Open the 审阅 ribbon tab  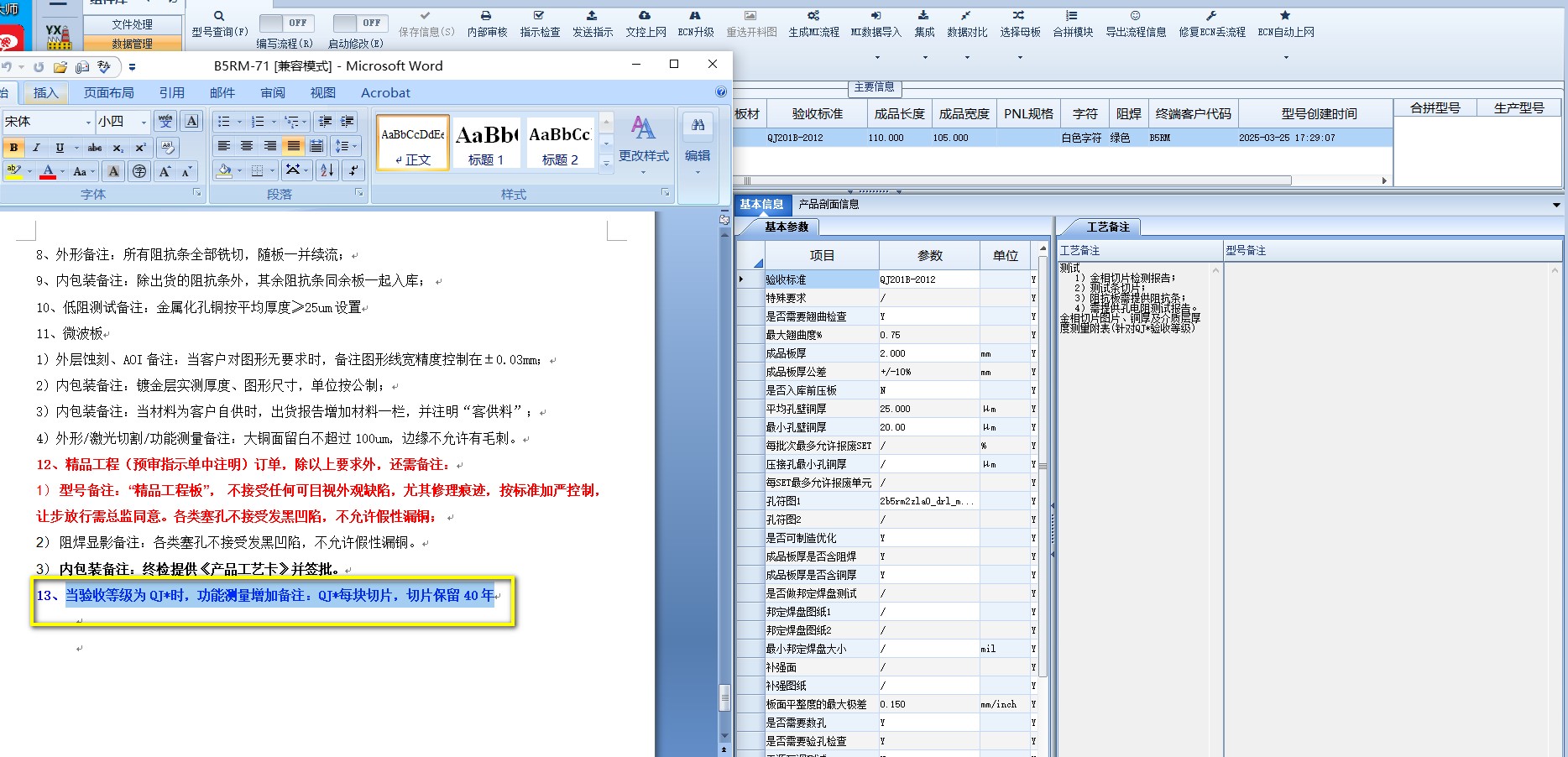pos(273,93)
